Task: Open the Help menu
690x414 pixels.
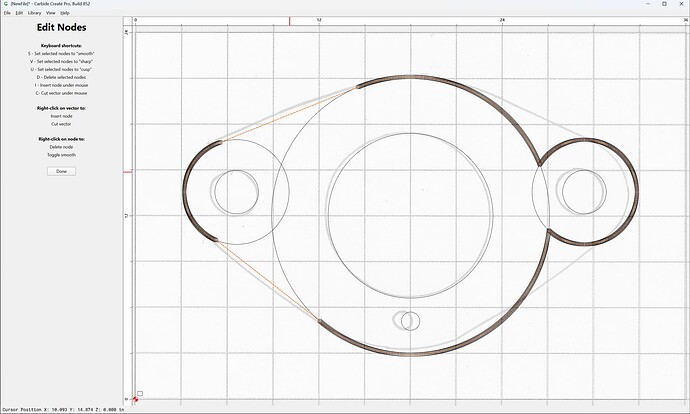Action: [x=65, y=13]
